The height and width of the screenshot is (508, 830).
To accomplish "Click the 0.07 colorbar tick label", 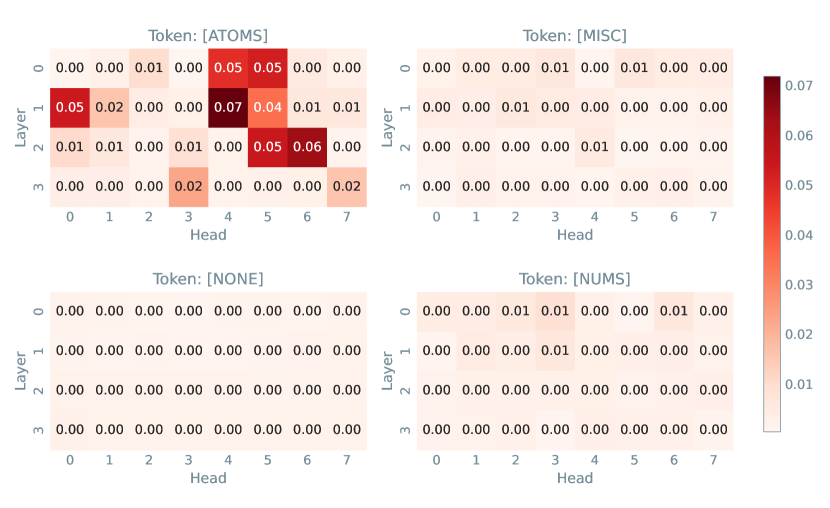I will (x=799, y=86).
